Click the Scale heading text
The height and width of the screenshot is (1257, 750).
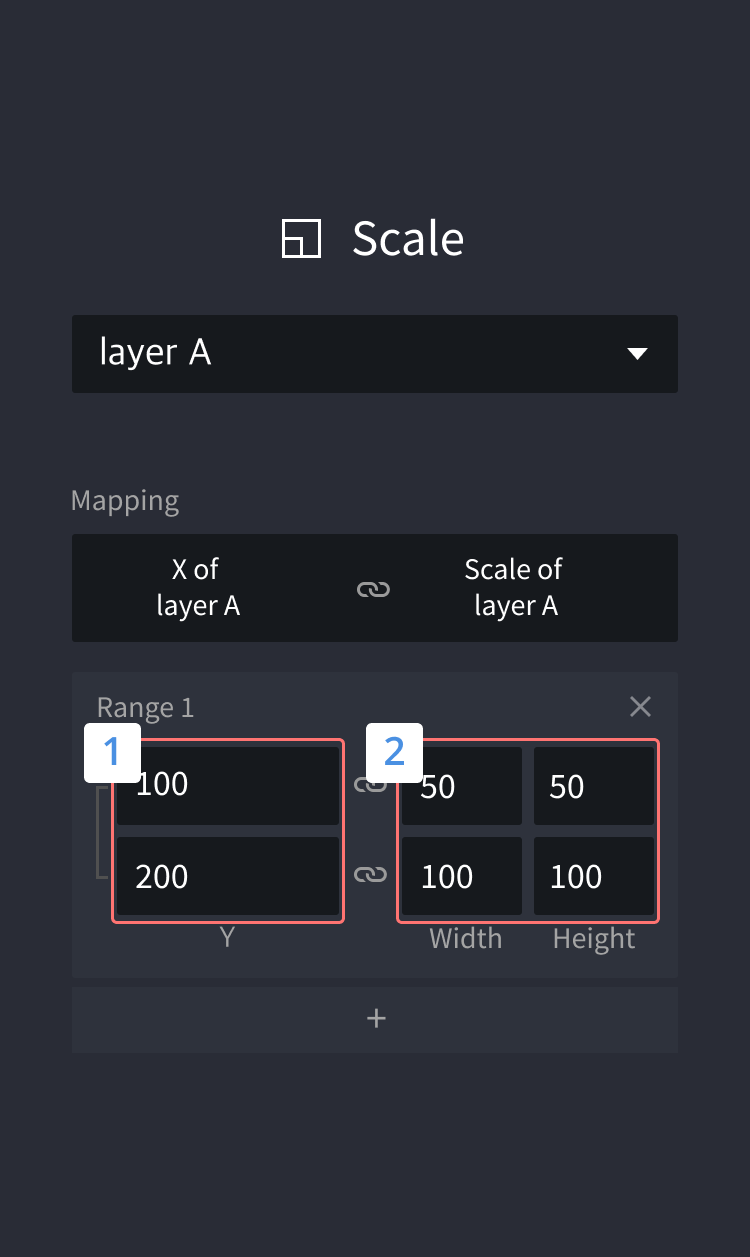(408, 239)
